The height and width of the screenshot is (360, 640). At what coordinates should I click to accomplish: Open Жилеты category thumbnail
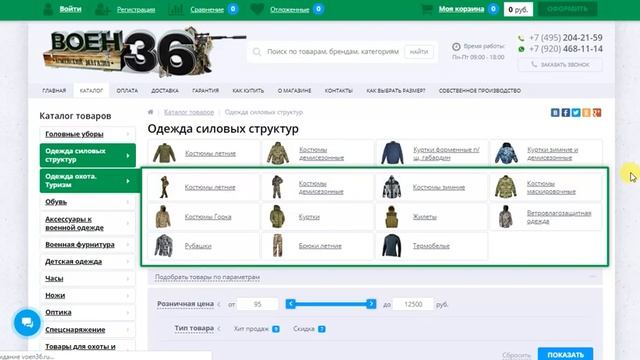pos(391,217)
